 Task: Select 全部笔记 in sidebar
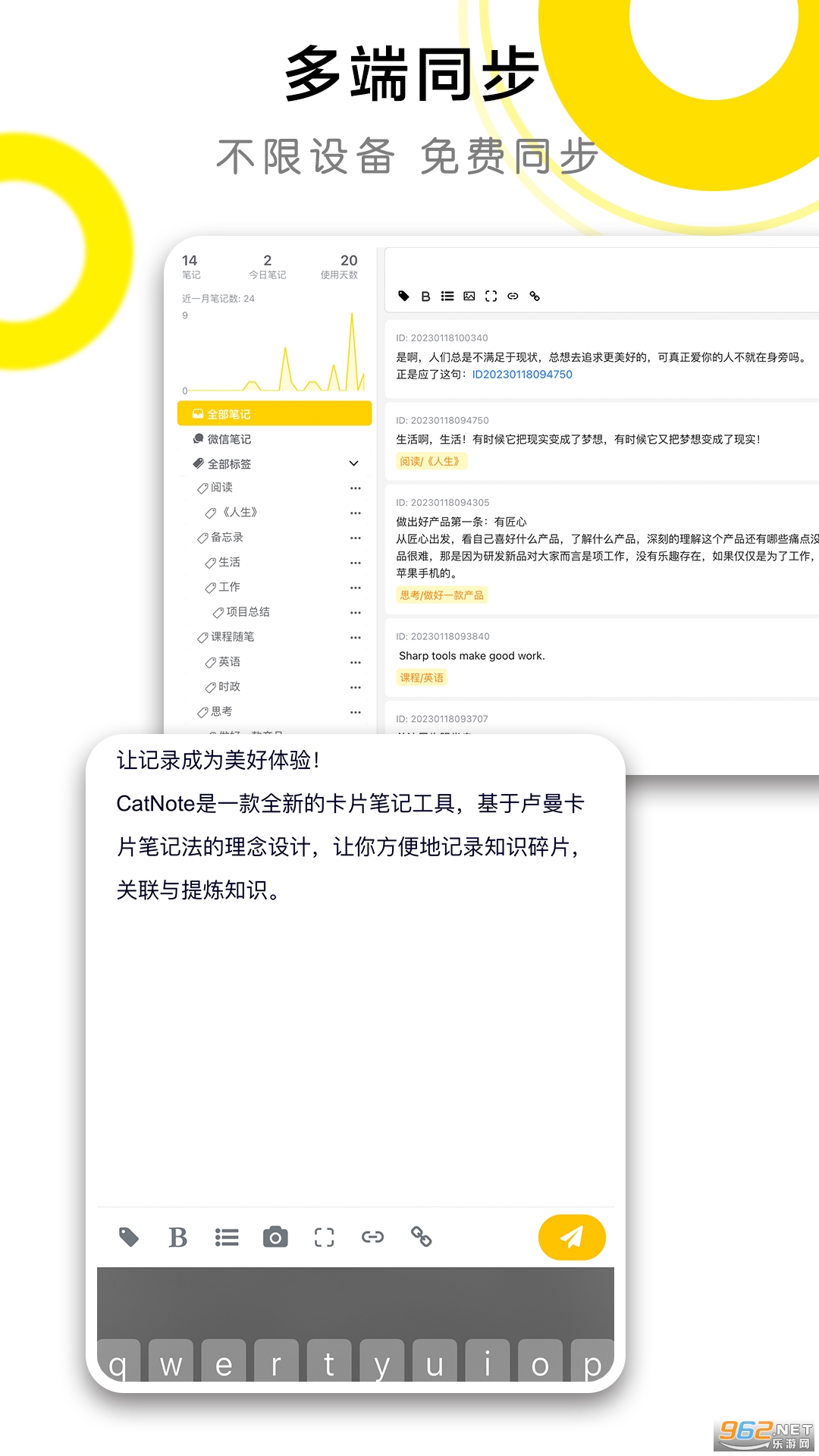pos(275,414)
